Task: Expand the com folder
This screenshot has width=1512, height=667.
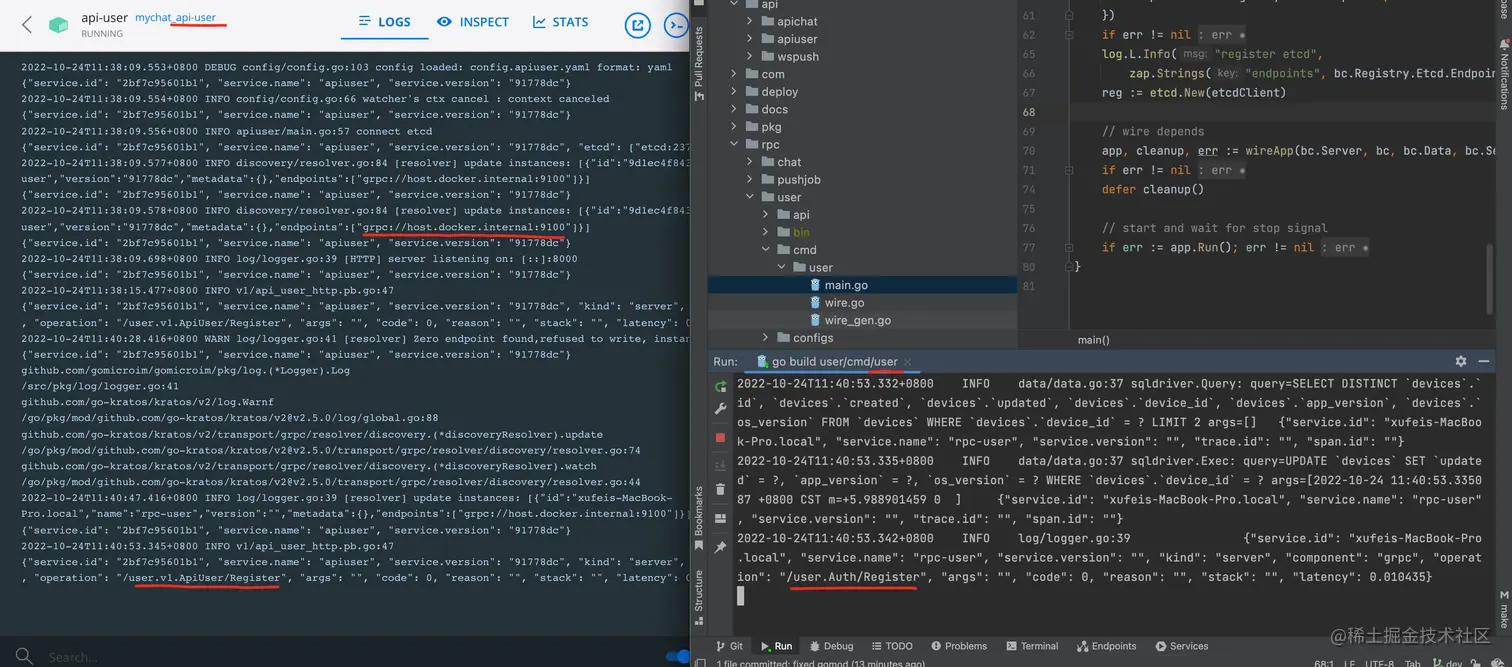Action: click(x=735, y=74)
